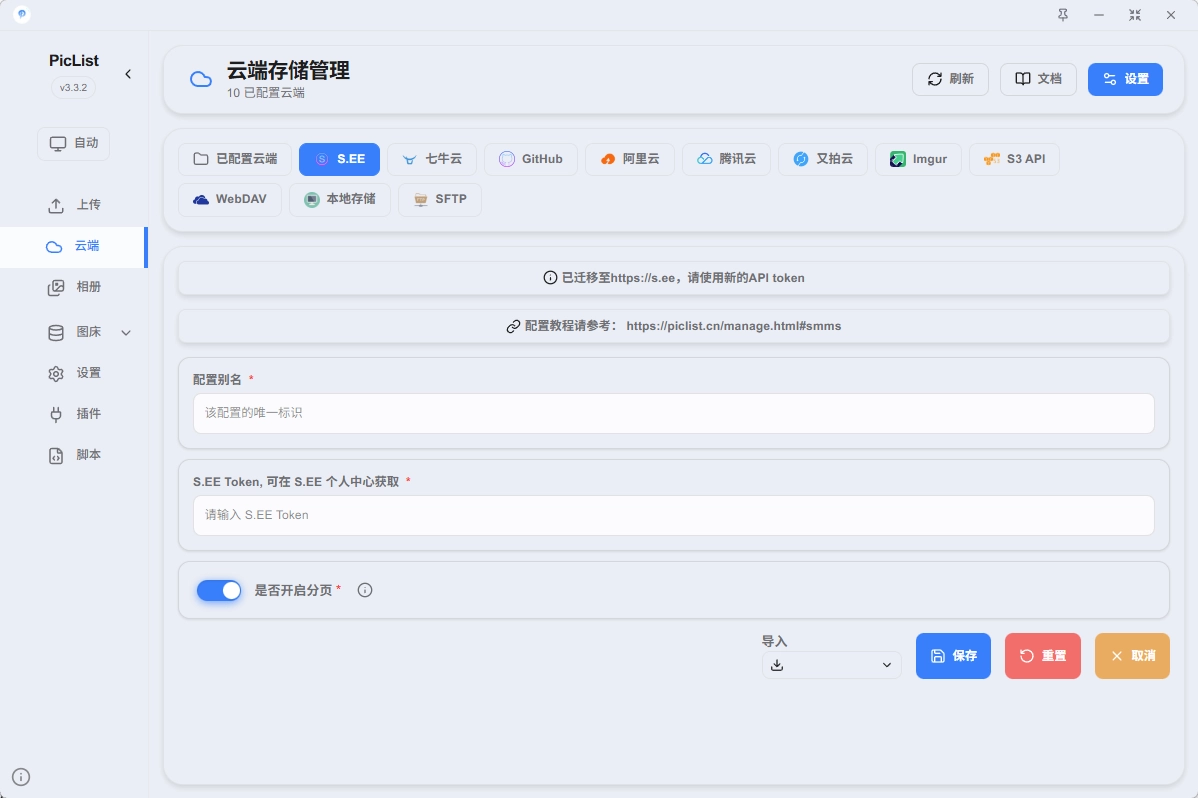Viewport: 1198px width, 798px height.
Task: Go to 上传 in the sidebar
Action: (x=74, y=205)
